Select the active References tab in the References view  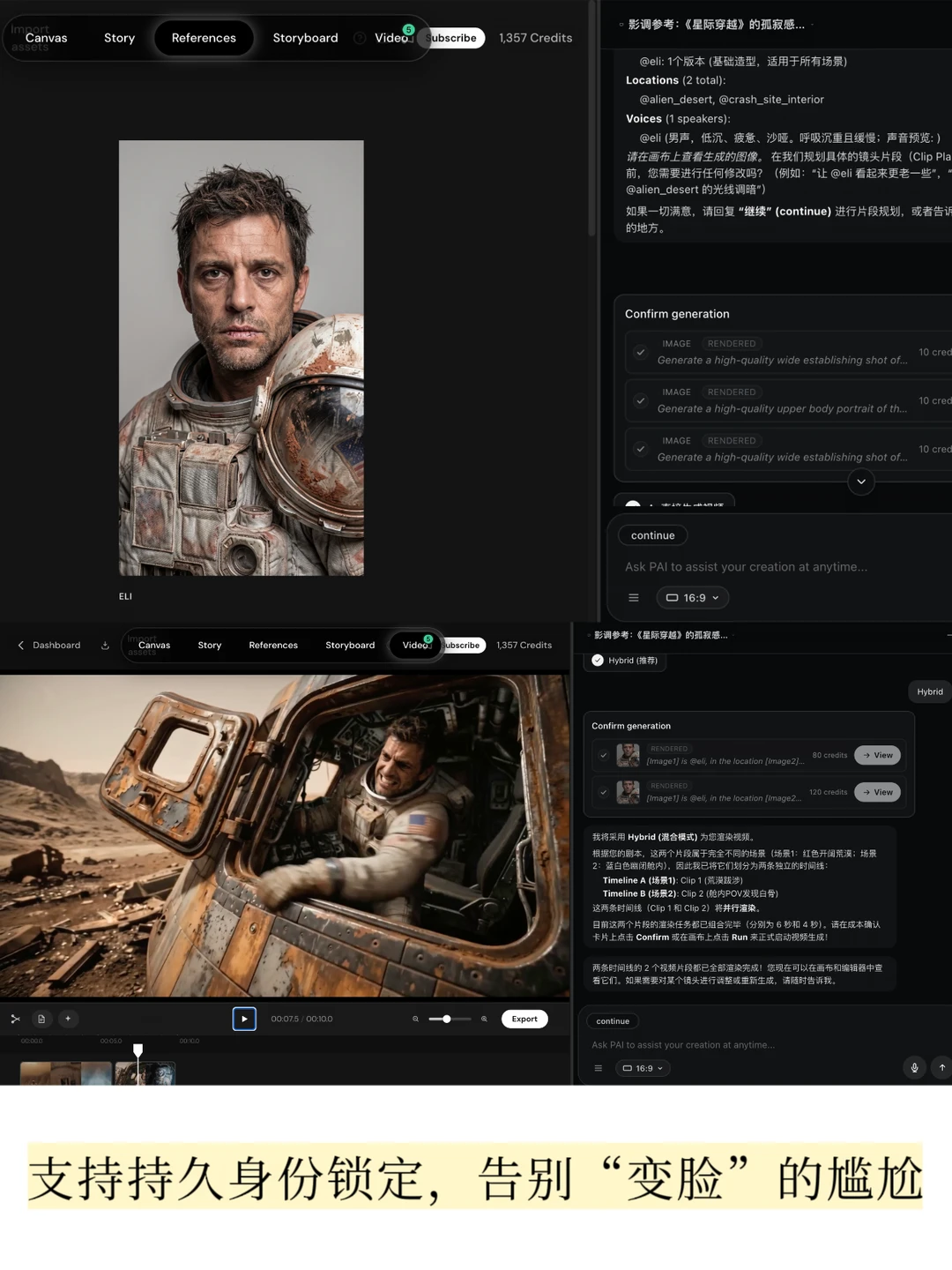(x=204, y=38)
